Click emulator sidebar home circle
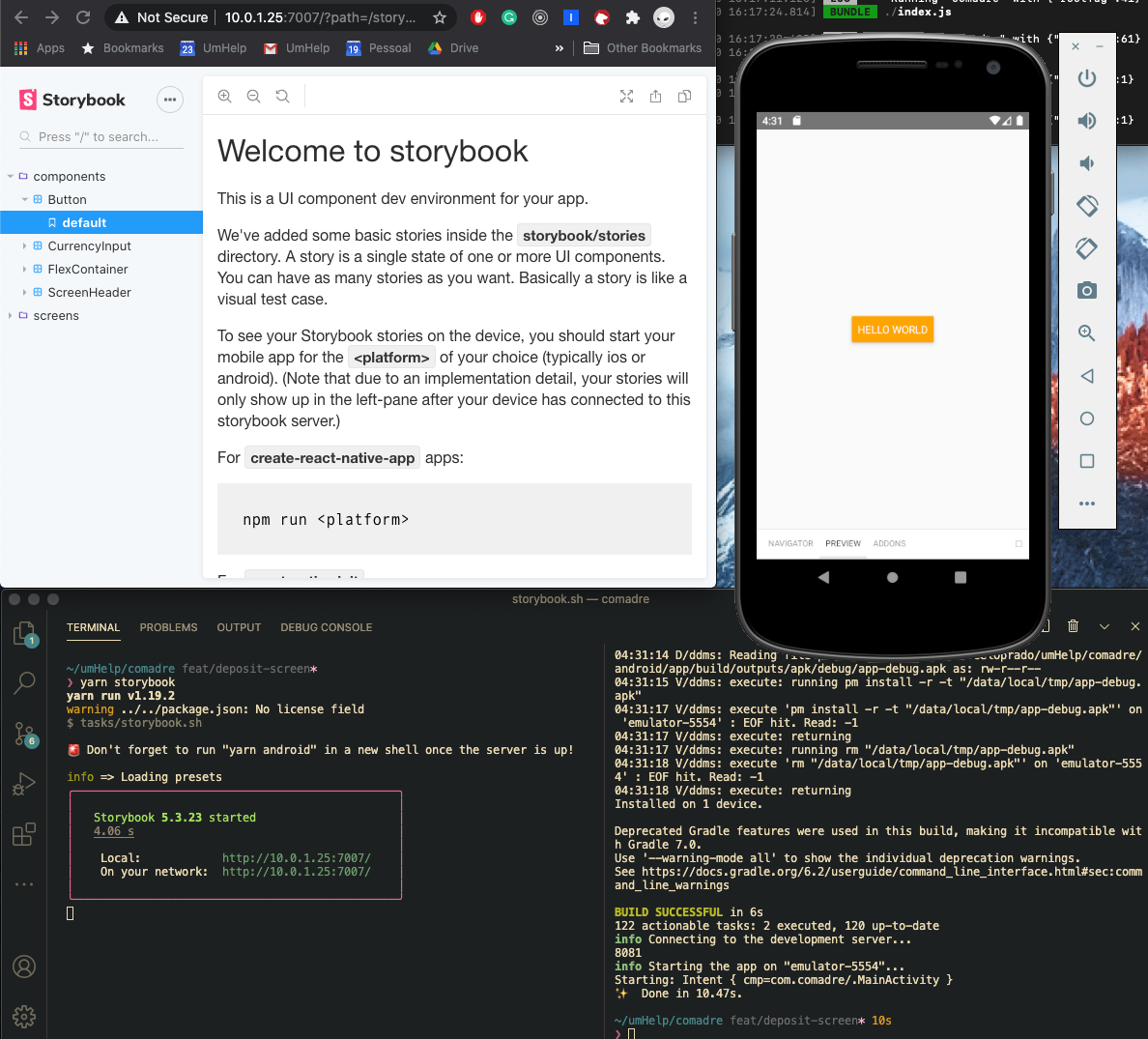Screen dimensions: 1148x1039 click(1087, 418)
